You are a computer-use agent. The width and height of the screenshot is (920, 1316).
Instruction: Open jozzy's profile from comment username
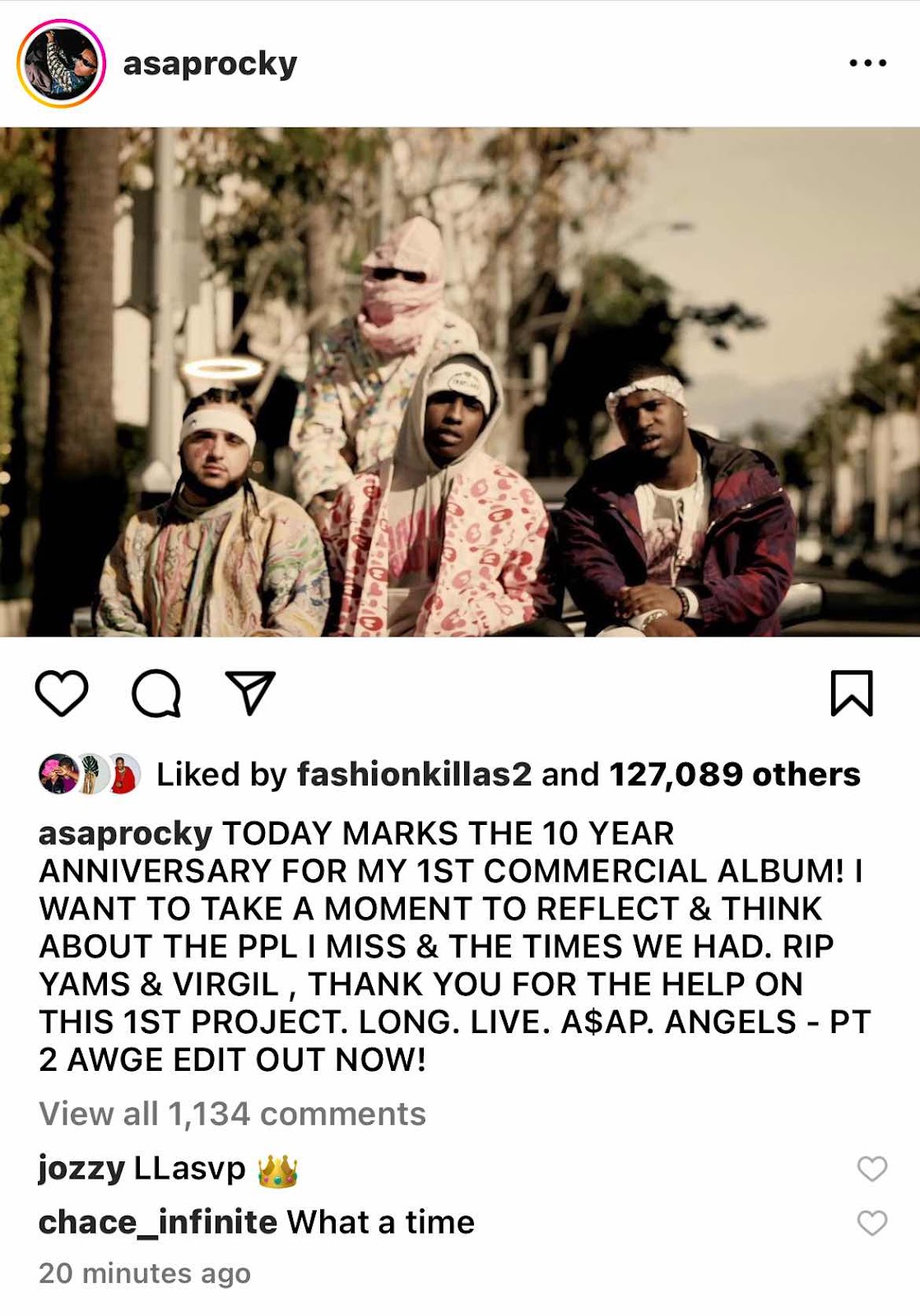pyautogui.click(x=81, y=1168)
